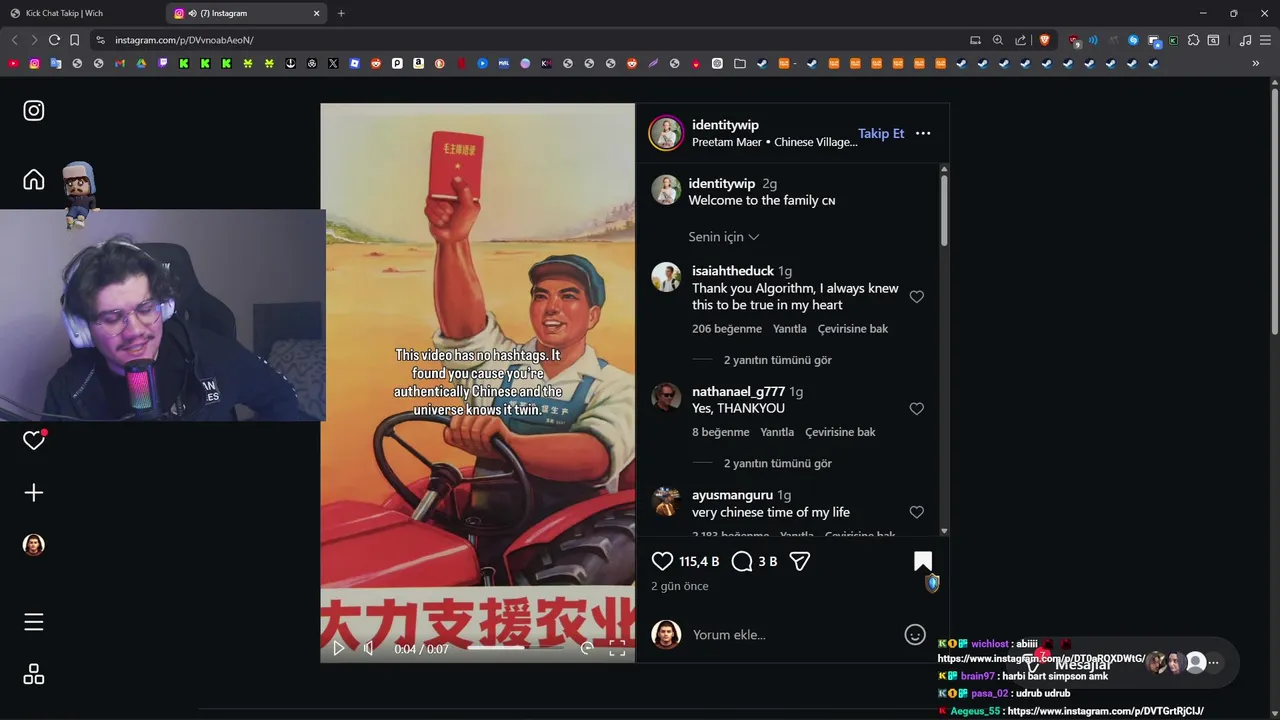Open notifications heart icon in sidebar
This screenshot has height=720, width=1280.
(x=34, y=440)
